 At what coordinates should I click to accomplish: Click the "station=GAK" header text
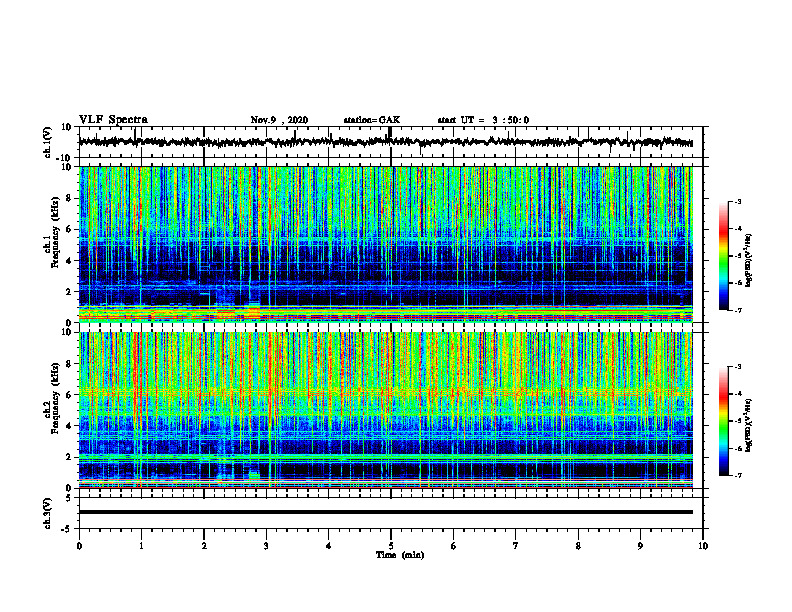pyautogui.click(x=372, y=120)
